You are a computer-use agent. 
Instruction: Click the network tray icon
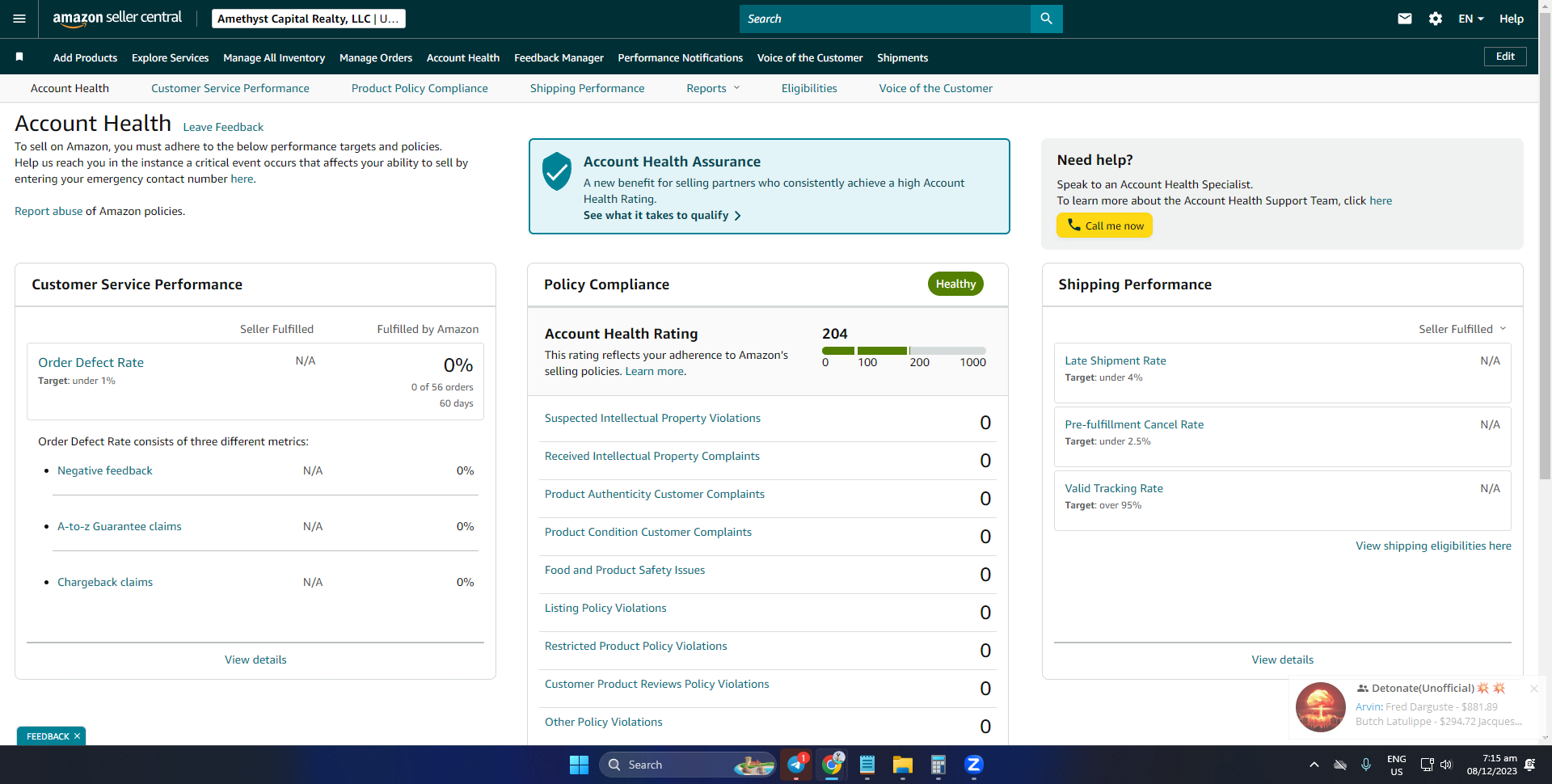(1427, 765)
